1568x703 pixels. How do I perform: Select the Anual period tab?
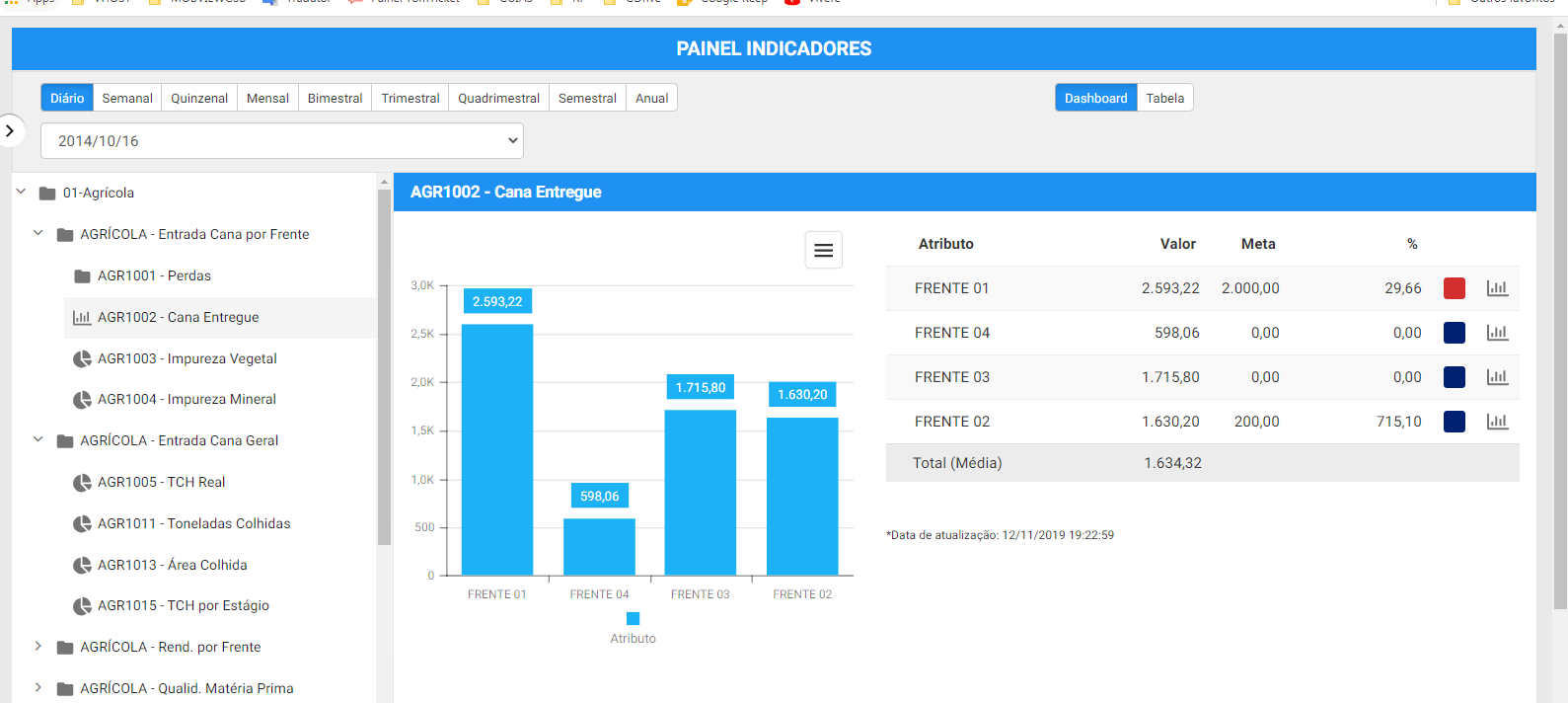pos(651,98)
